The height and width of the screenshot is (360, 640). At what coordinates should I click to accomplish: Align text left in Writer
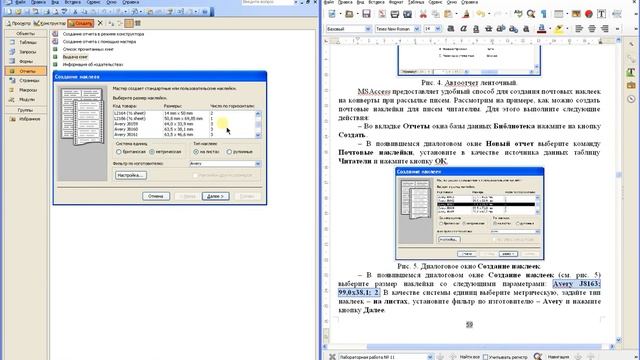(x=579, y=29)
